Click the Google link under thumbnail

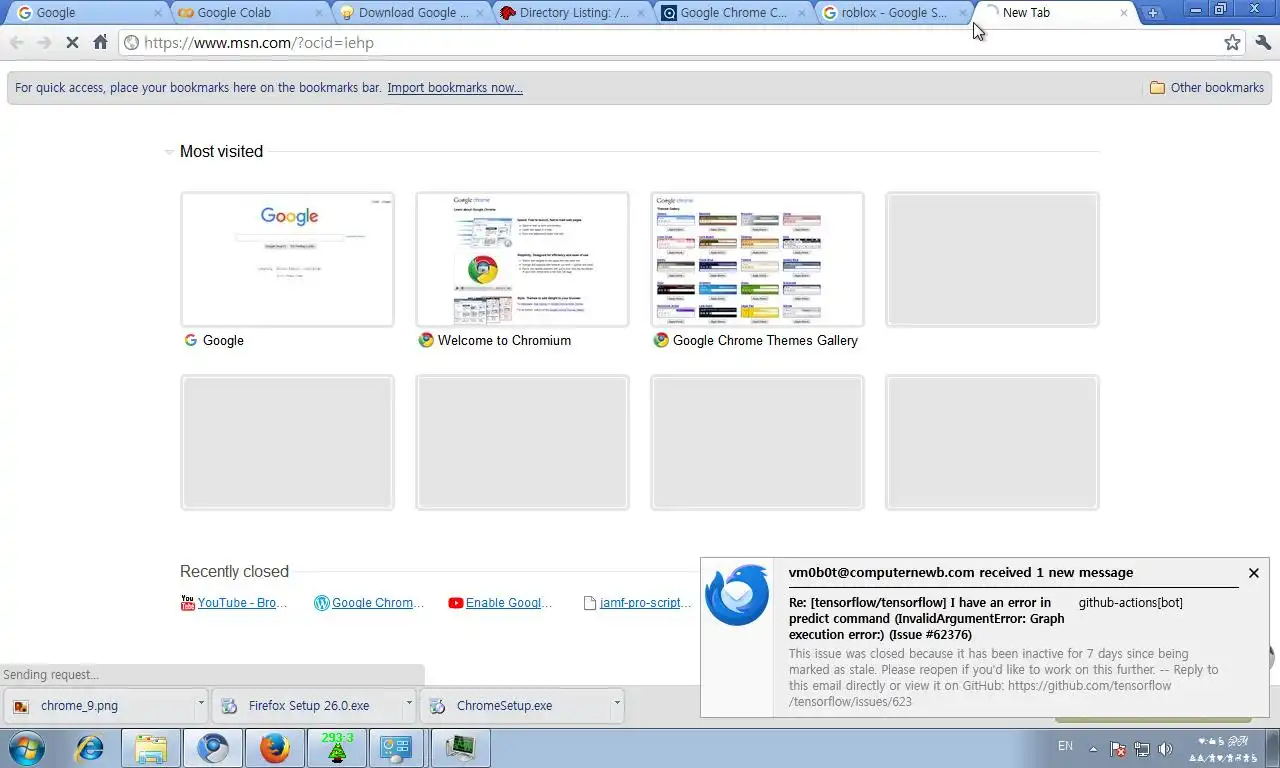click(223, 340)
